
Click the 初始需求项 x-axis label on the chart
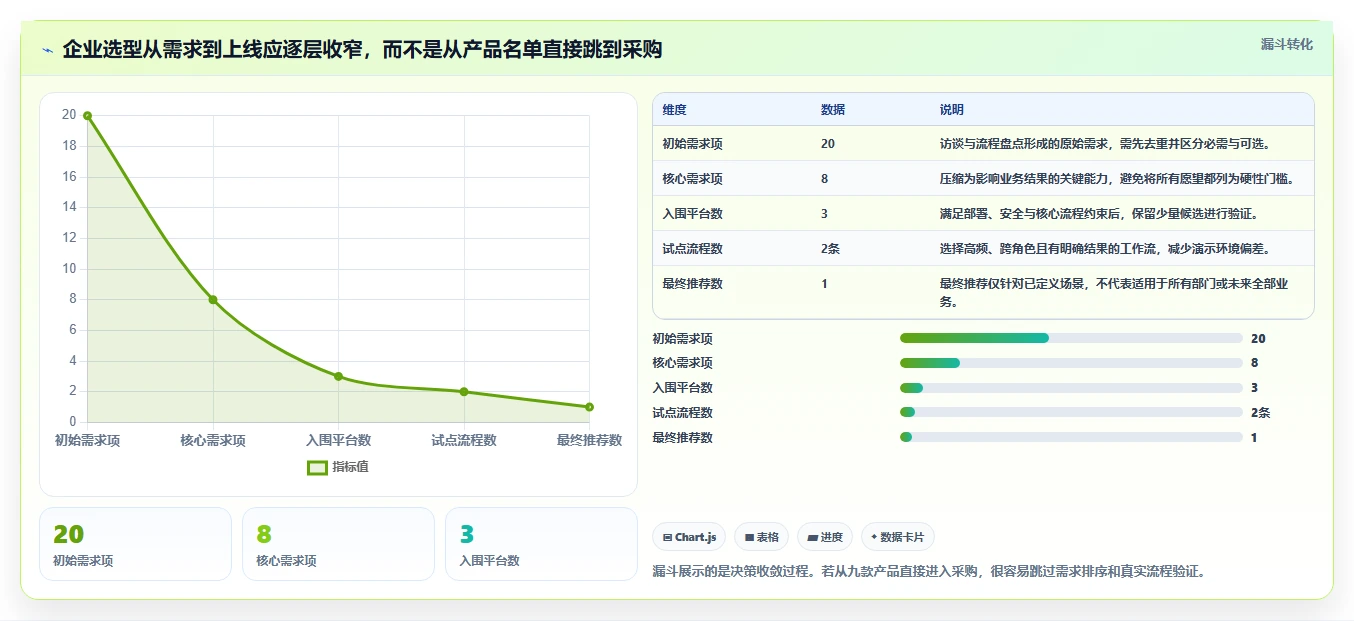(88, 440)
